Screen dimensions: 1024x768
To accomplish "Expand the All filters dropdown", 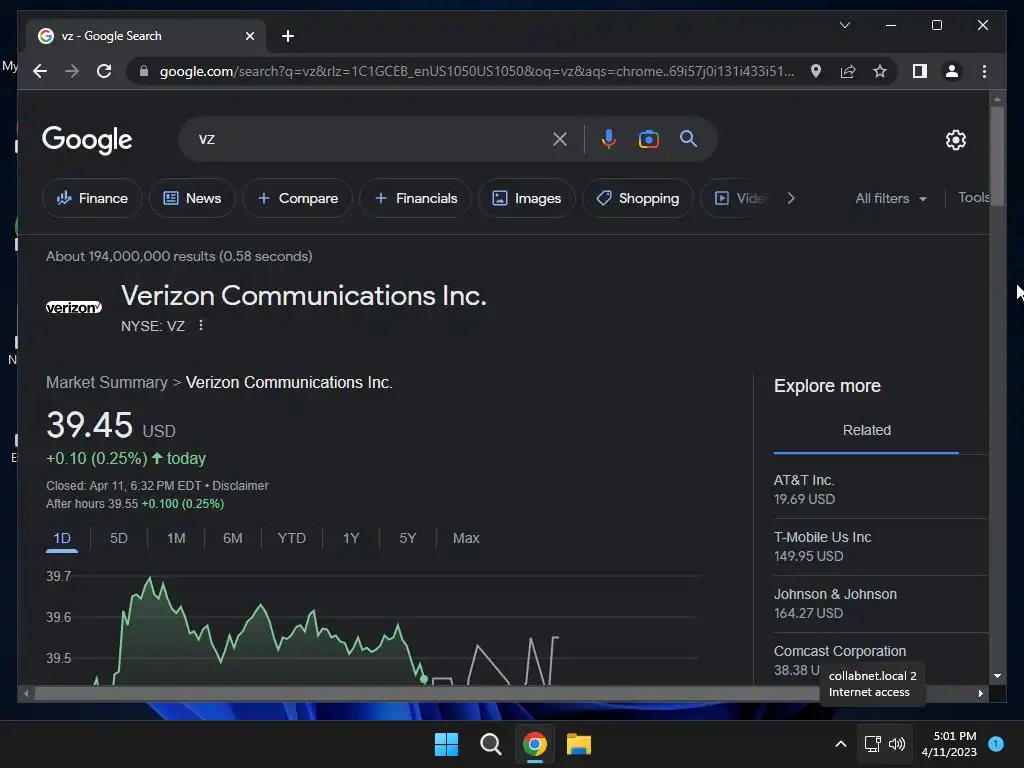I will click(891, 199).
